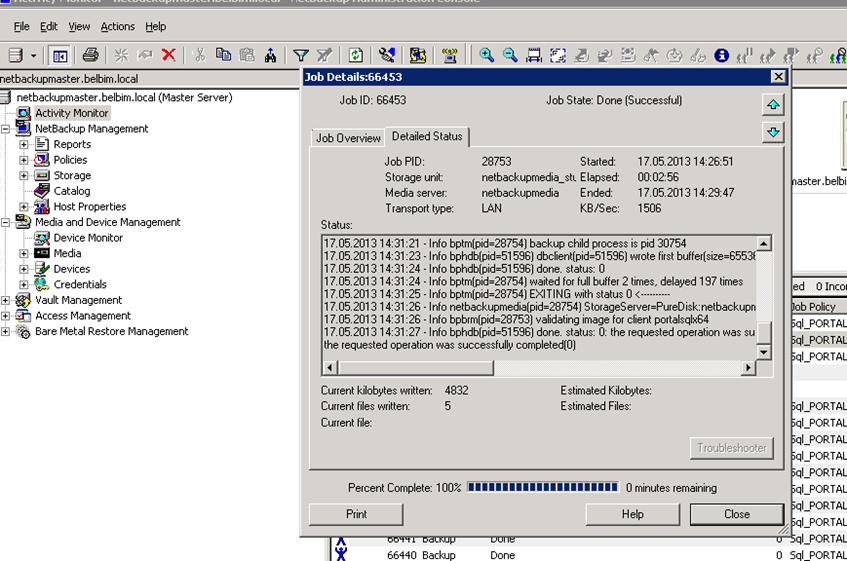This screenshot has height=561, width=847.
Task: Go to previous job with up arrow
Action: (773, 105)
